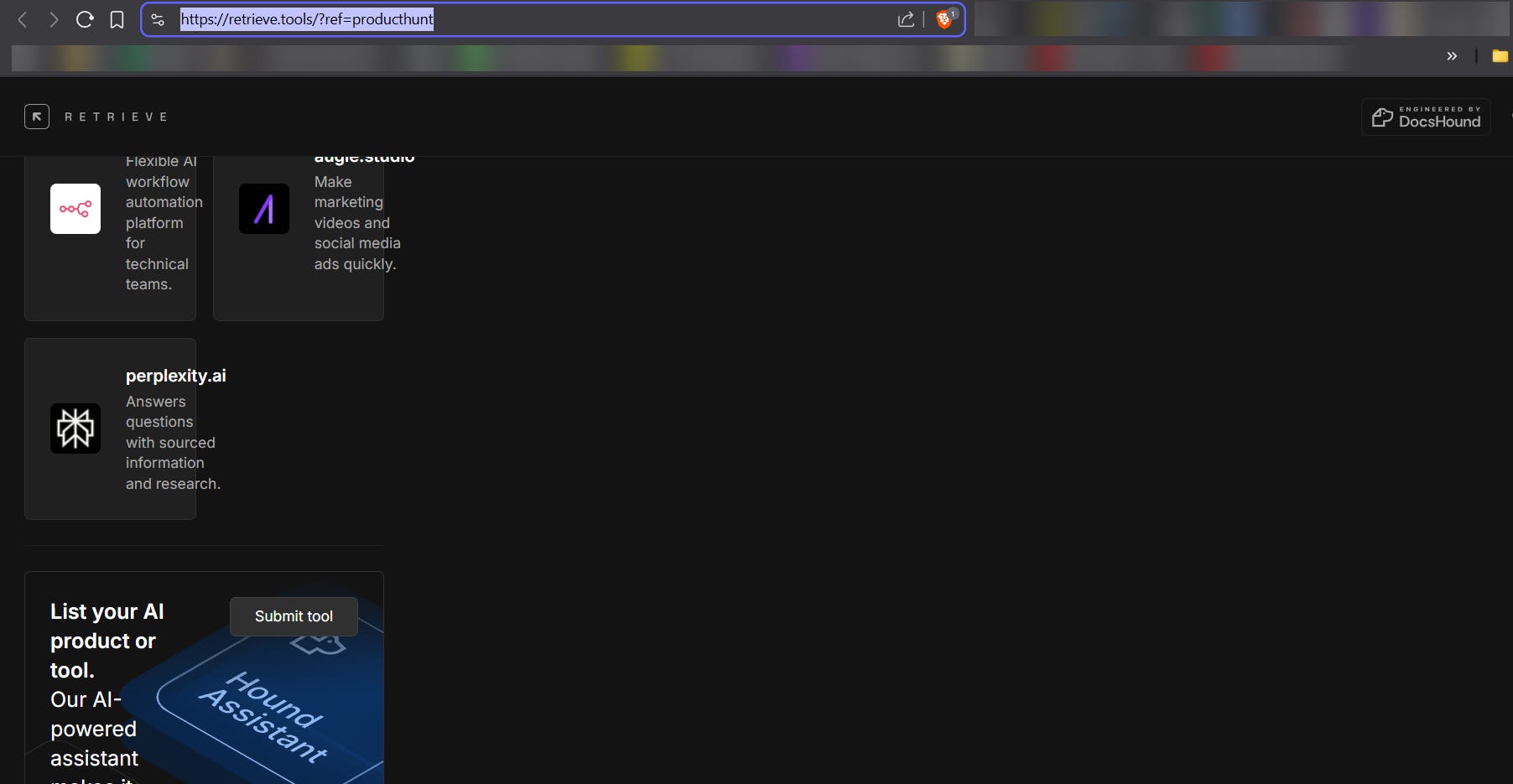Image resolution: width=1513 pixels, height=784 pixels.
Task: Share this page via share icon
Action: click(906, 19)
